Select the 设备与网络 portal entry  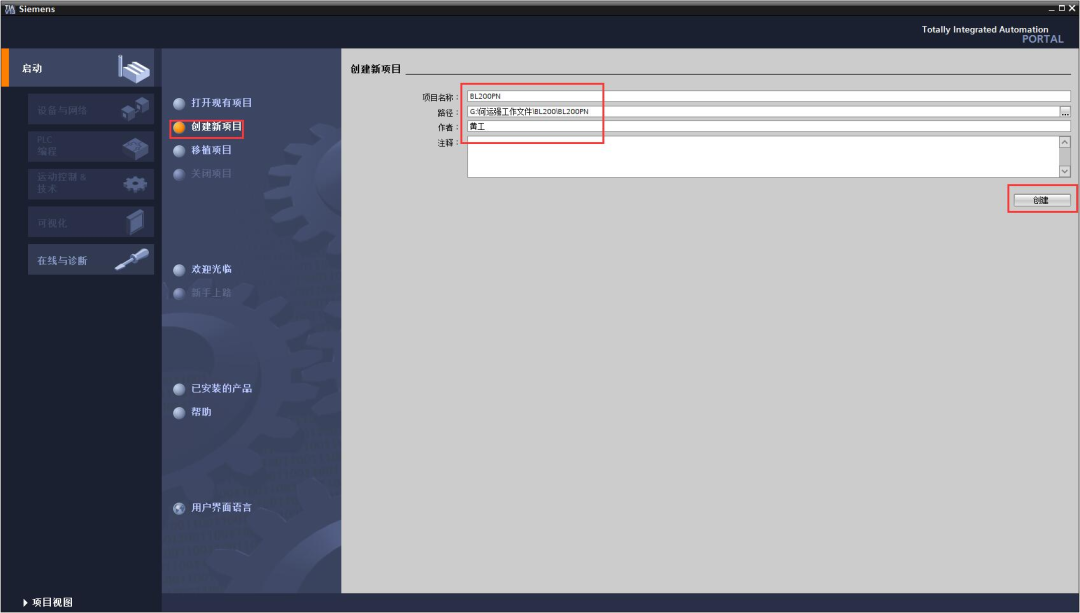point(91,110)
